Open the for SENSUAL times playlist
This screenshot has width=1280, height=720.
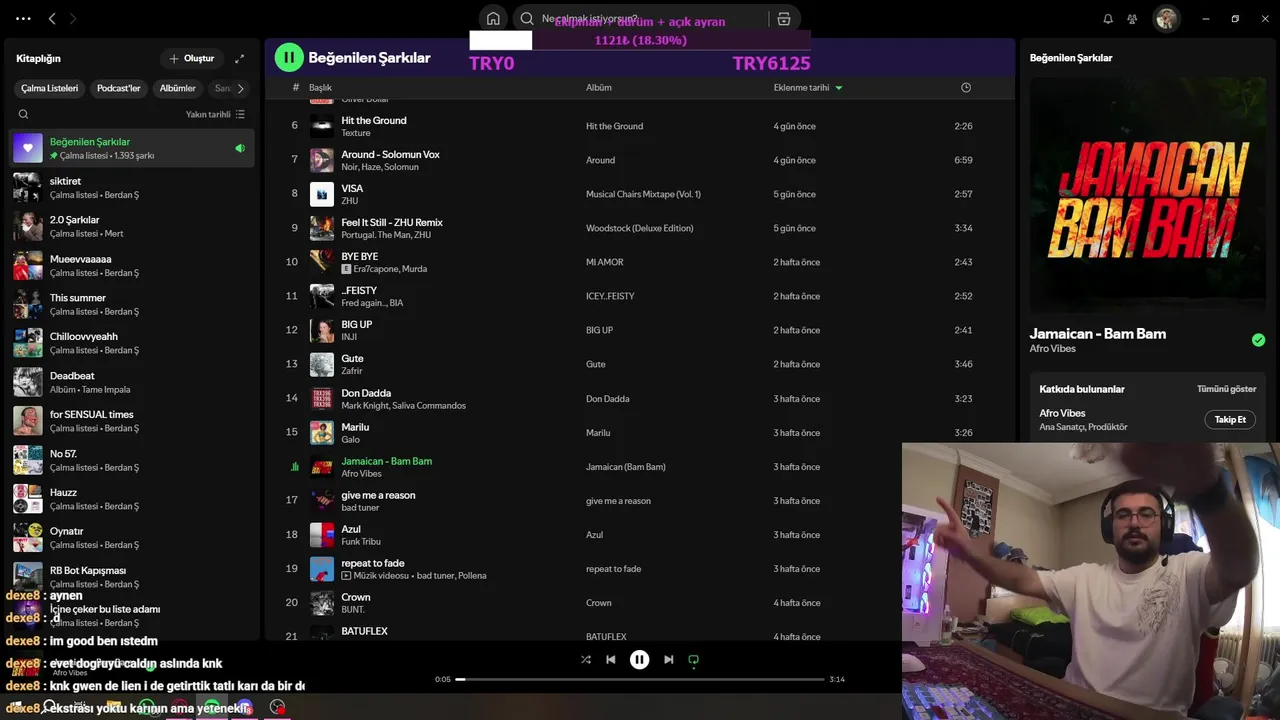coord(132,421)
